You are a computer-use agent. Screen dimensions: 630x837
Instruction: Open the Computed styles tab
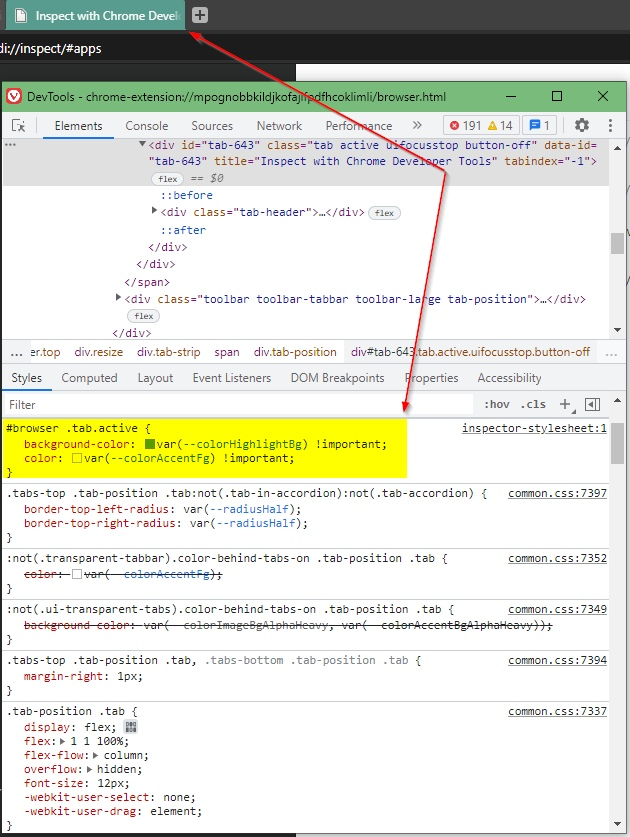click(89, 378)
